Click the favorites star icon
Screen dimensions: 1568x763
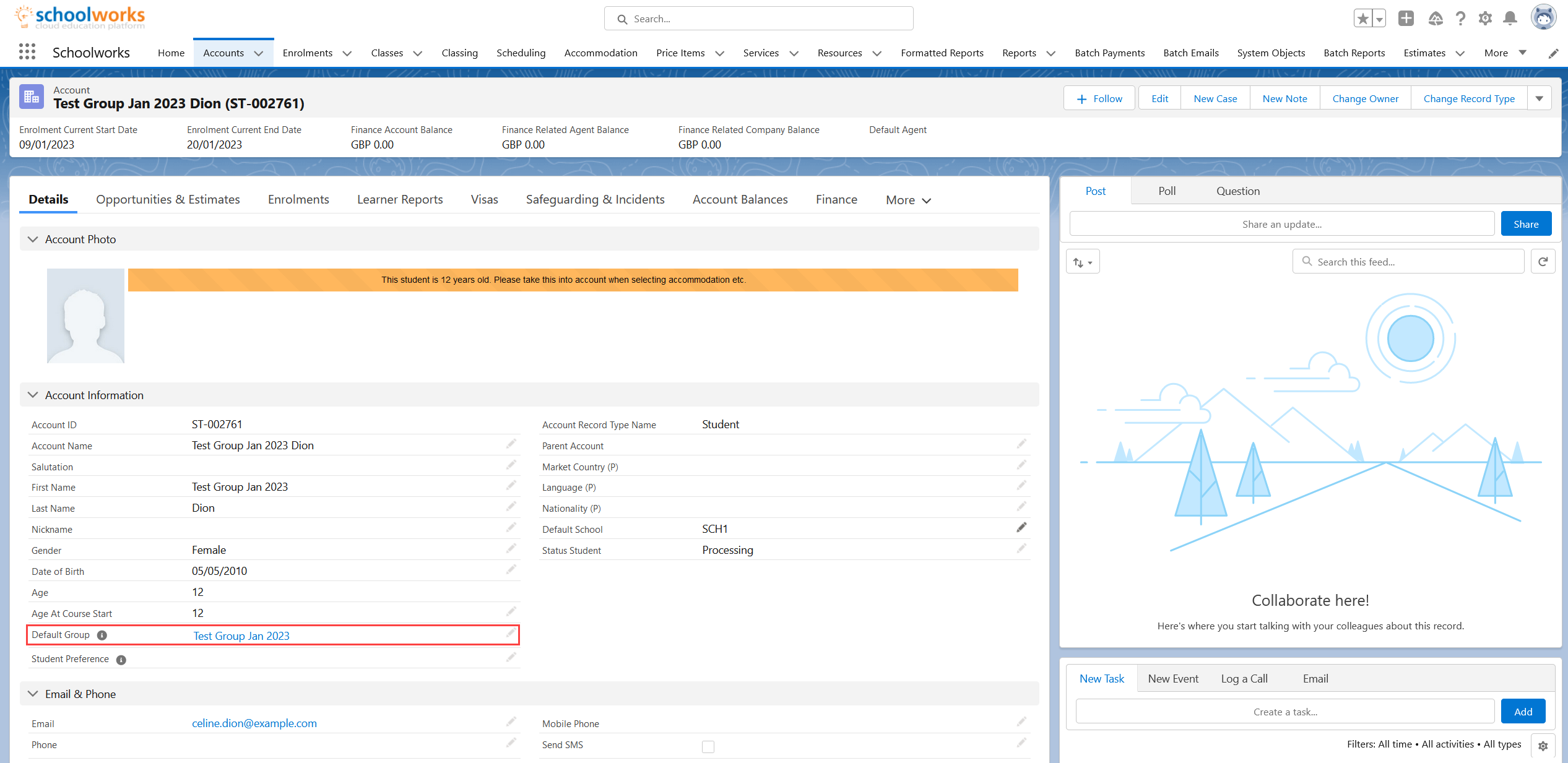1362,19
